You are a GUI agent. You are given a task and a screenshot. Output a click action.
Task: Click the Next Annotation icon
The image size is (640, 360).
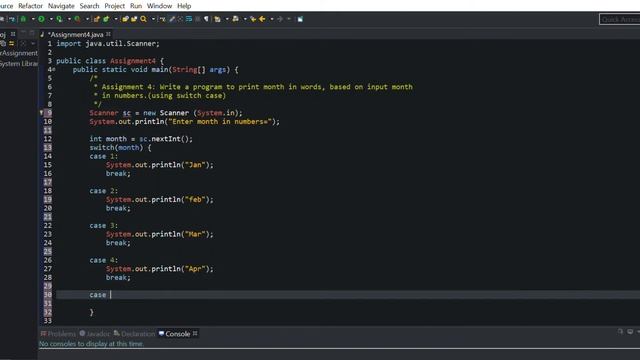click(x=217, y=19)
